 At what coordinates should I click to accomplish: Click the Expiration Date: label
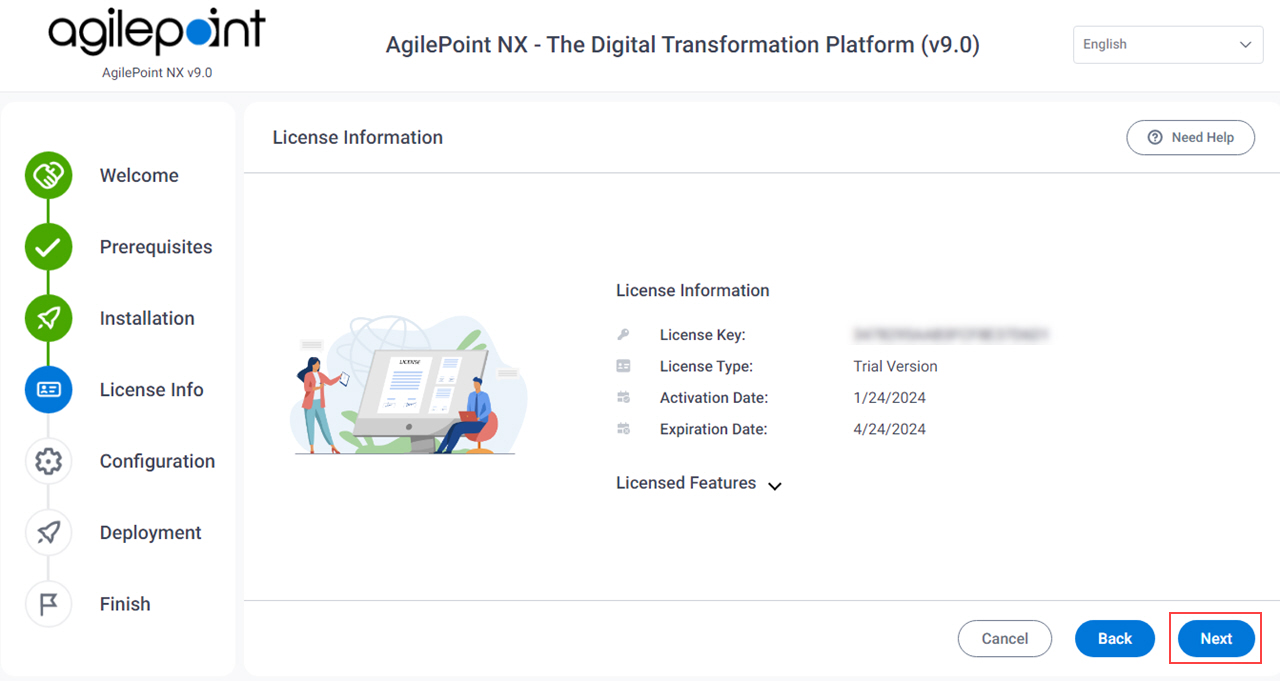[x=714, y=429]
